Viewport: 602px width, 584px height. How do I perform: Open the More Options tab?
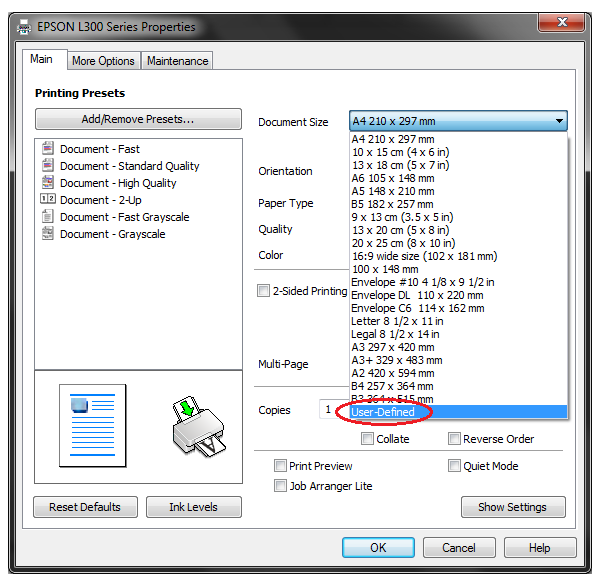coord(104,61)
